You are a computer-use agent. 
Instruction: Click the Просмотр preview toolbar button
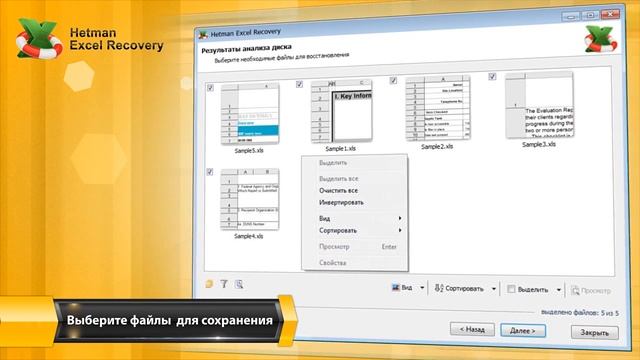click(591, 291)
